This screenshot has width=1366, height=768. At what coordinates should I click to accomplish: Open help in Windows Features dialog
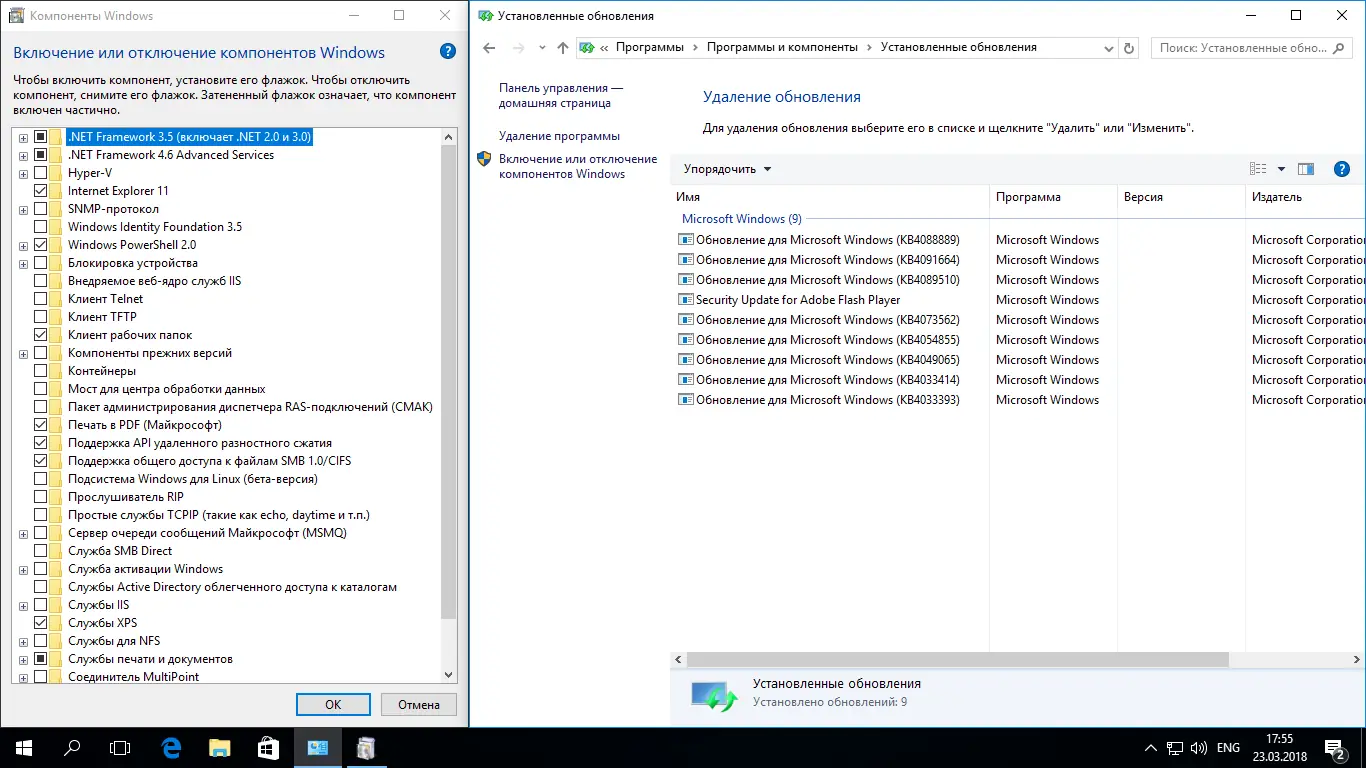[x=448, y=52]
